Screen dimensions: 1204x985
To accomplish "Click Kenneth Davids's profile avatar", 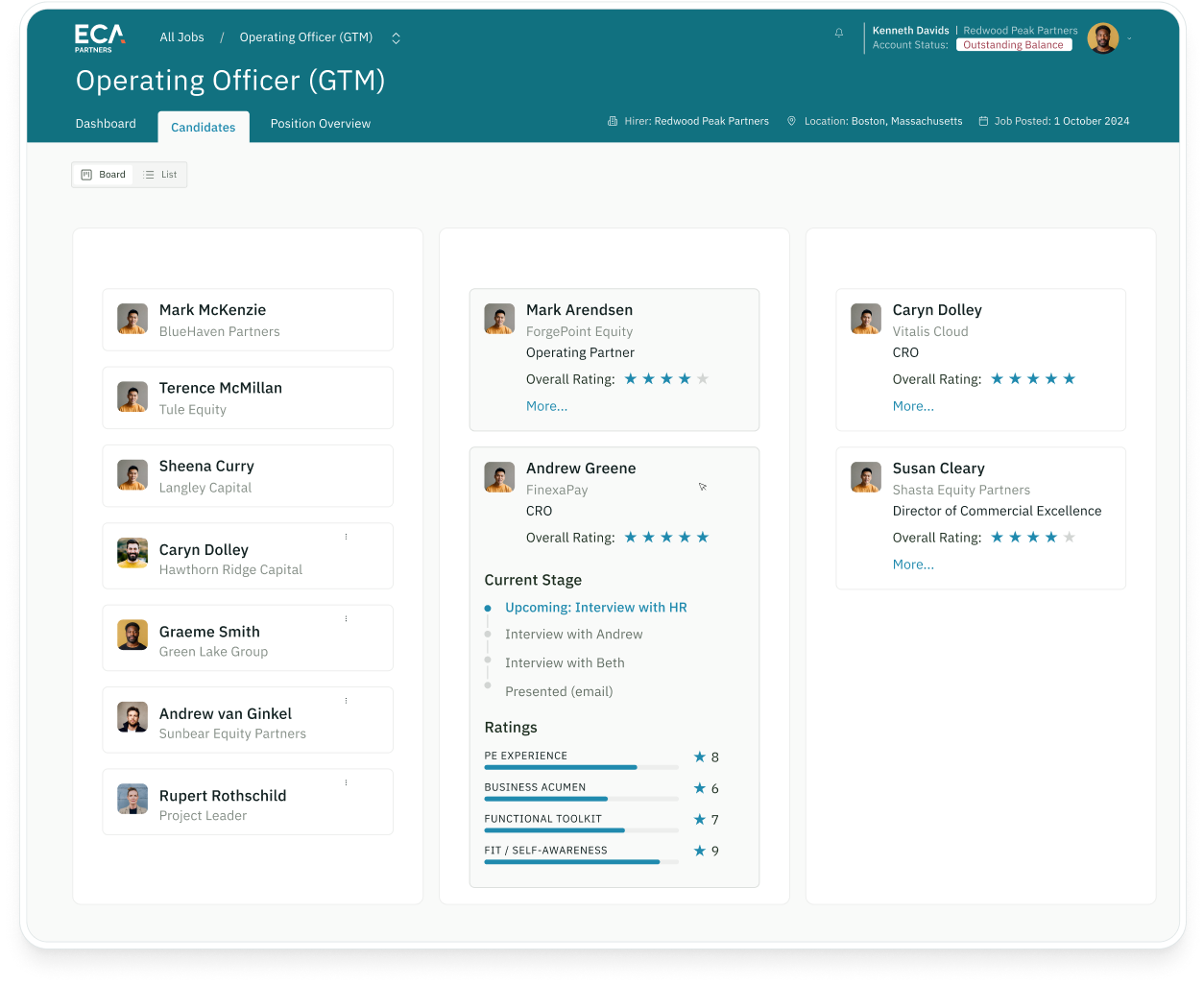I will [x=1102, y=38].
